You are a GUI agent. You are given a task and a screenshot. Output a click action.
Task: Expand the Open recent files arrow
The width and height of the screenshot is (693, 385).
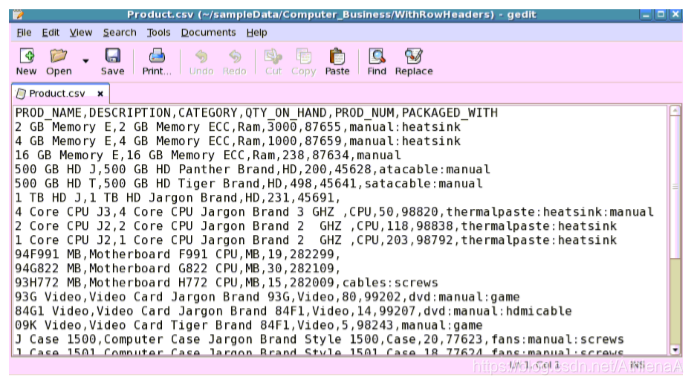pyautogui.click(x=85, y=61)
